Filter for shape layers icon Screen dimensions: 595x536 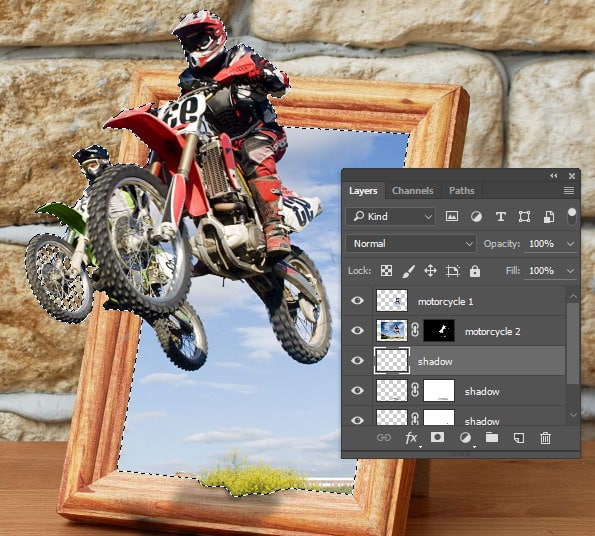(x=524, y=217)
